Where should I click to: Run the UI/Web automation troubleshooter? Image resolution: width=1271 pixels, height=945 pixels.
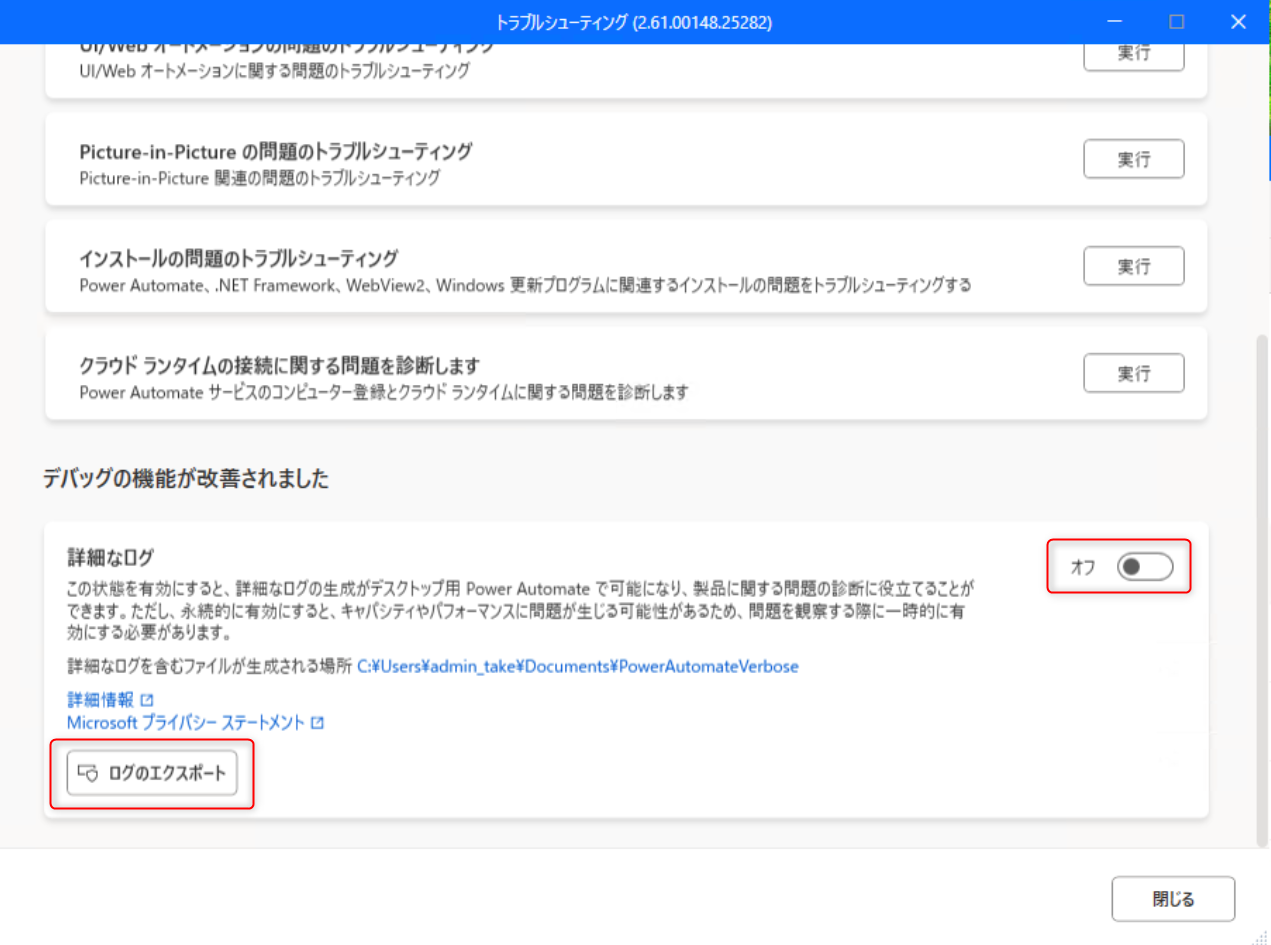coord(1133,54)
